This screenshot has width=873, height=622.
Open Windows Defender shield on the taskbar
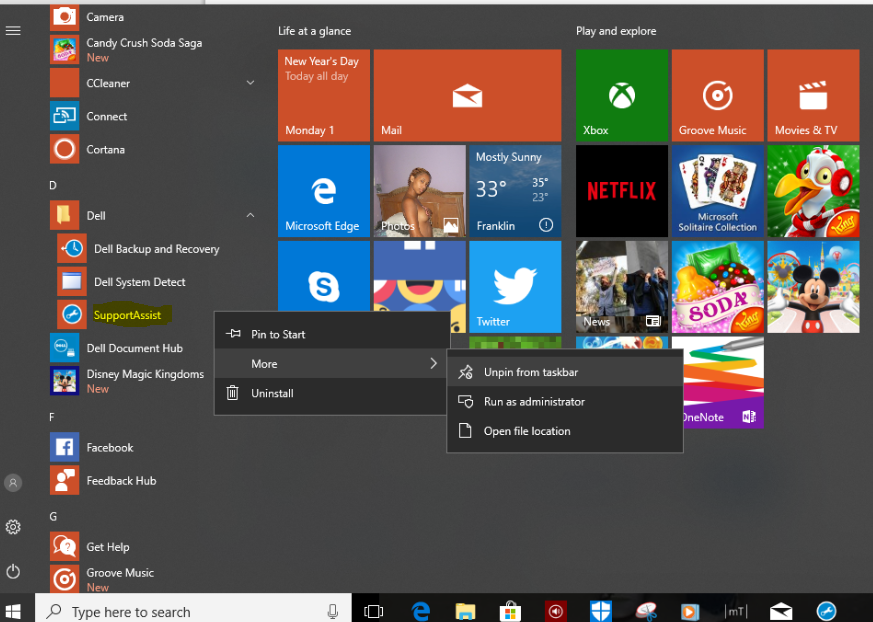600,611
